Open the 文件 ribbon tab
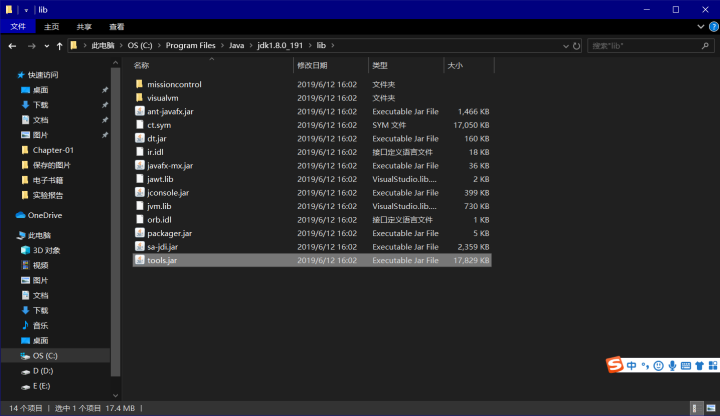 click(x=18, y=27)
